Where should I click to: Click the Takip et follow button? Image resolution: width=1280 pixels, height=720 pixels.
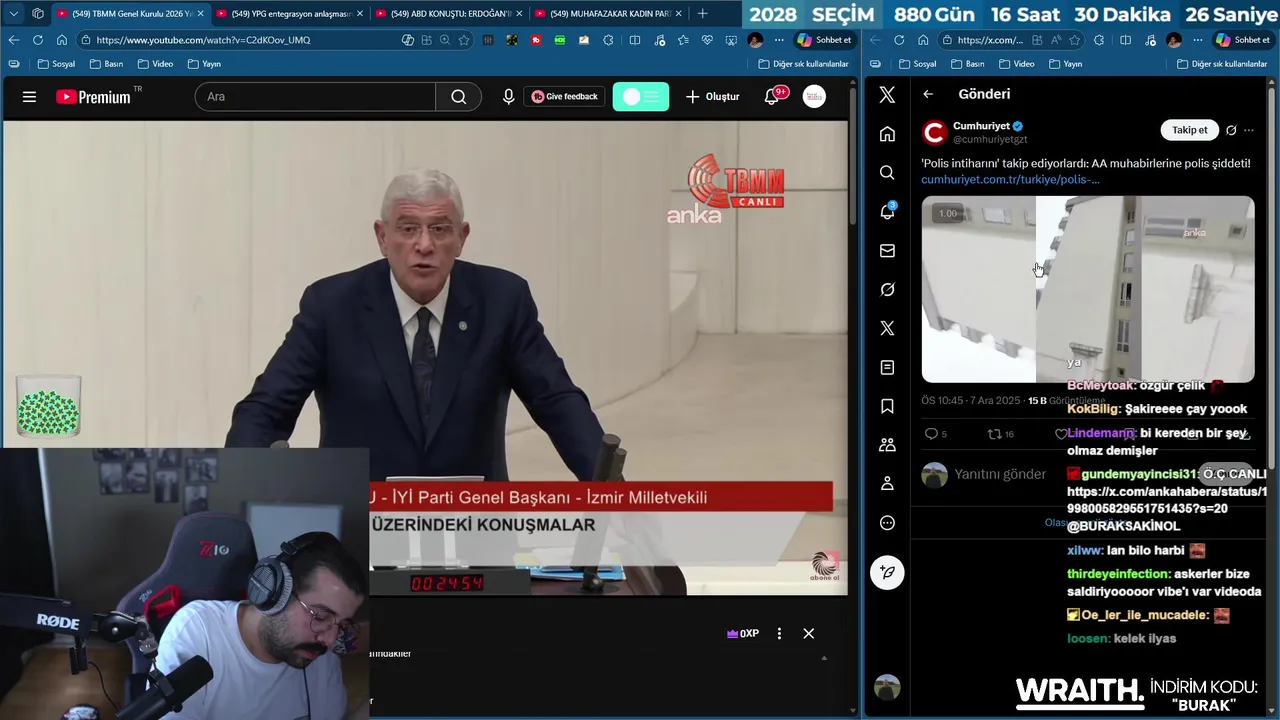tap(1189, 130)
